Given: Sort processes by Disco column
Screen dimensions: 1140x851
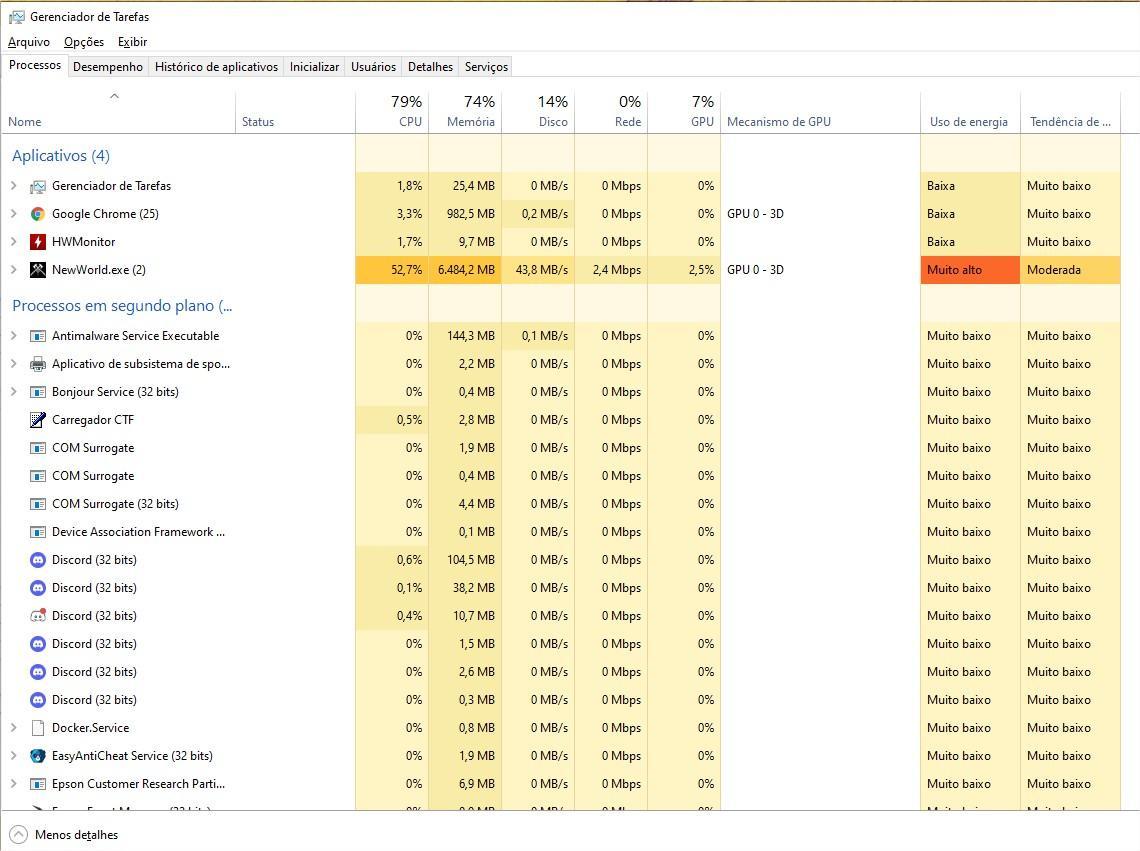Looking at the screenshot, I should [x=538, y=113].
